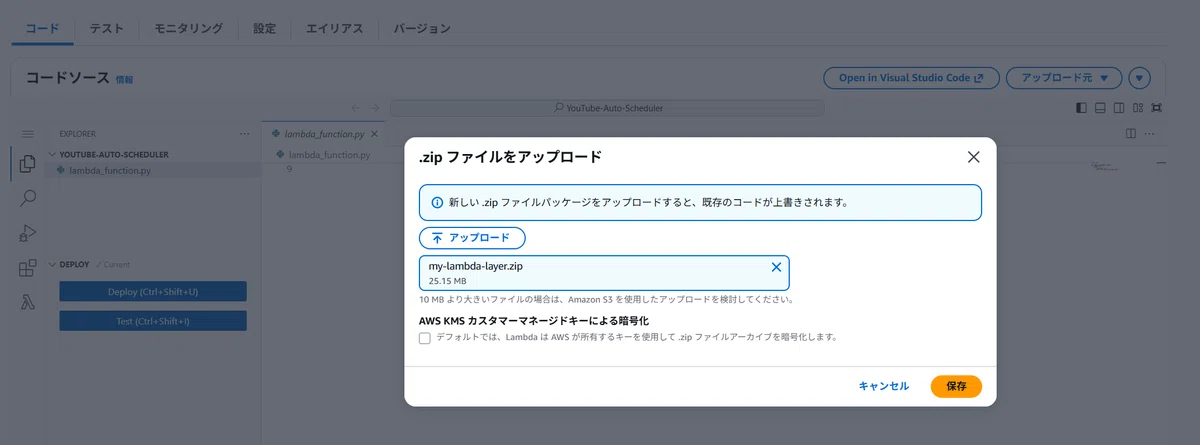Open the round arrow menu next to アップロード元
1200x445 pixels.
(x=1140, y=77)
